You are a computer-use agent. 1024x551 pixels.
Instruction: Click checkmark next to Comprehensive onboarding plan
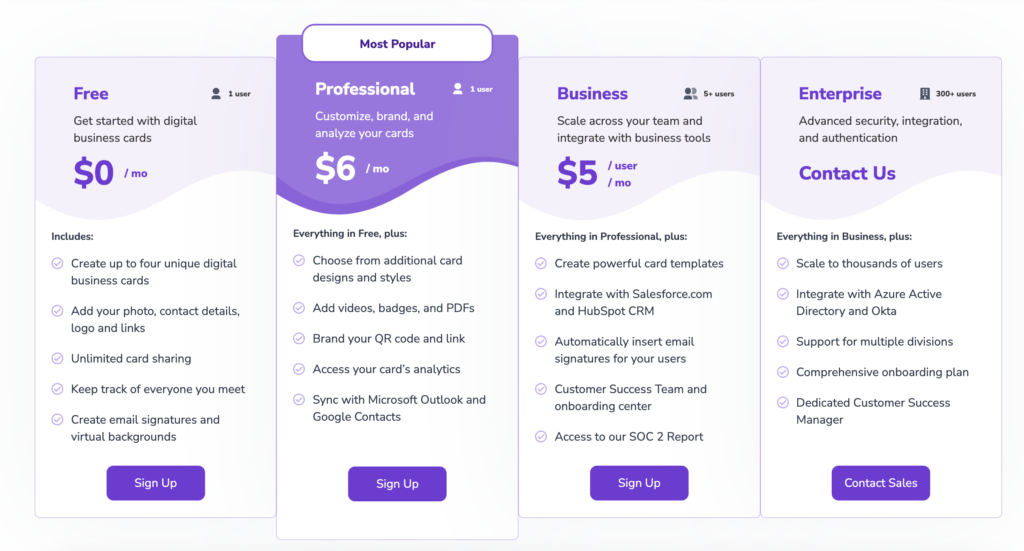[x=782, y=372]
